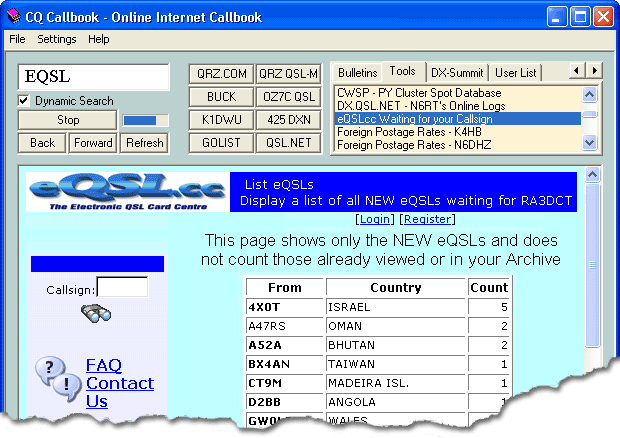Click the Forward button
Viewport: 620px width, 438px height.
93,143
